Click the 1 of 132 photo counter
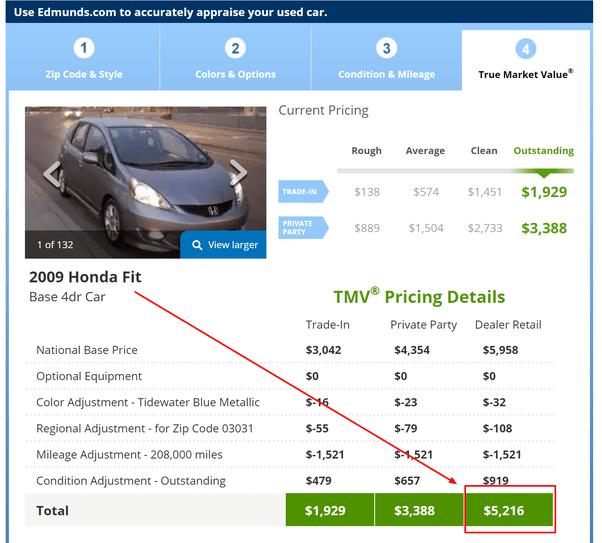602x543 pixels. (x=55, y=245)
